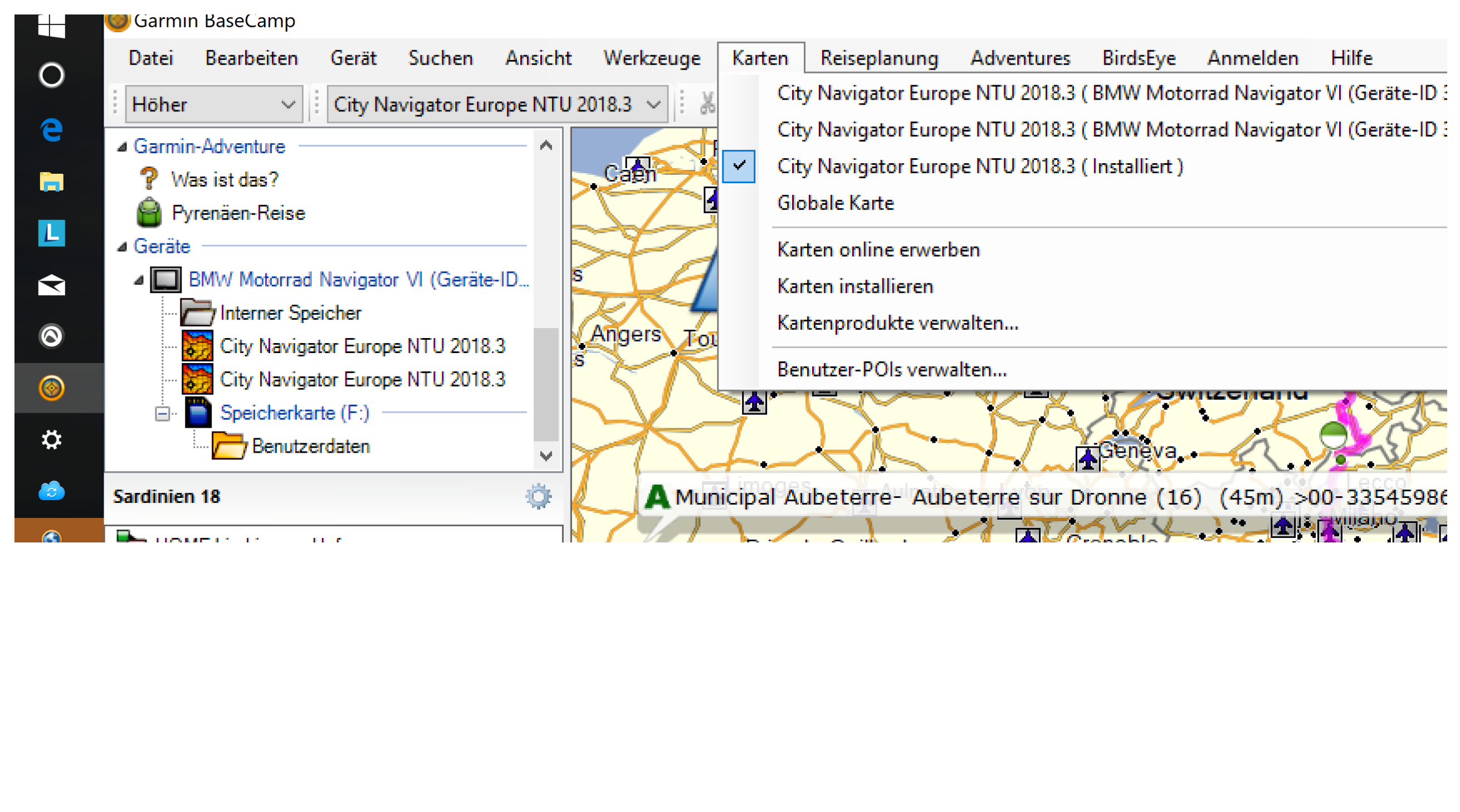Click Kartenprodukte verwalten... menu entry

[x=897, y=323]
